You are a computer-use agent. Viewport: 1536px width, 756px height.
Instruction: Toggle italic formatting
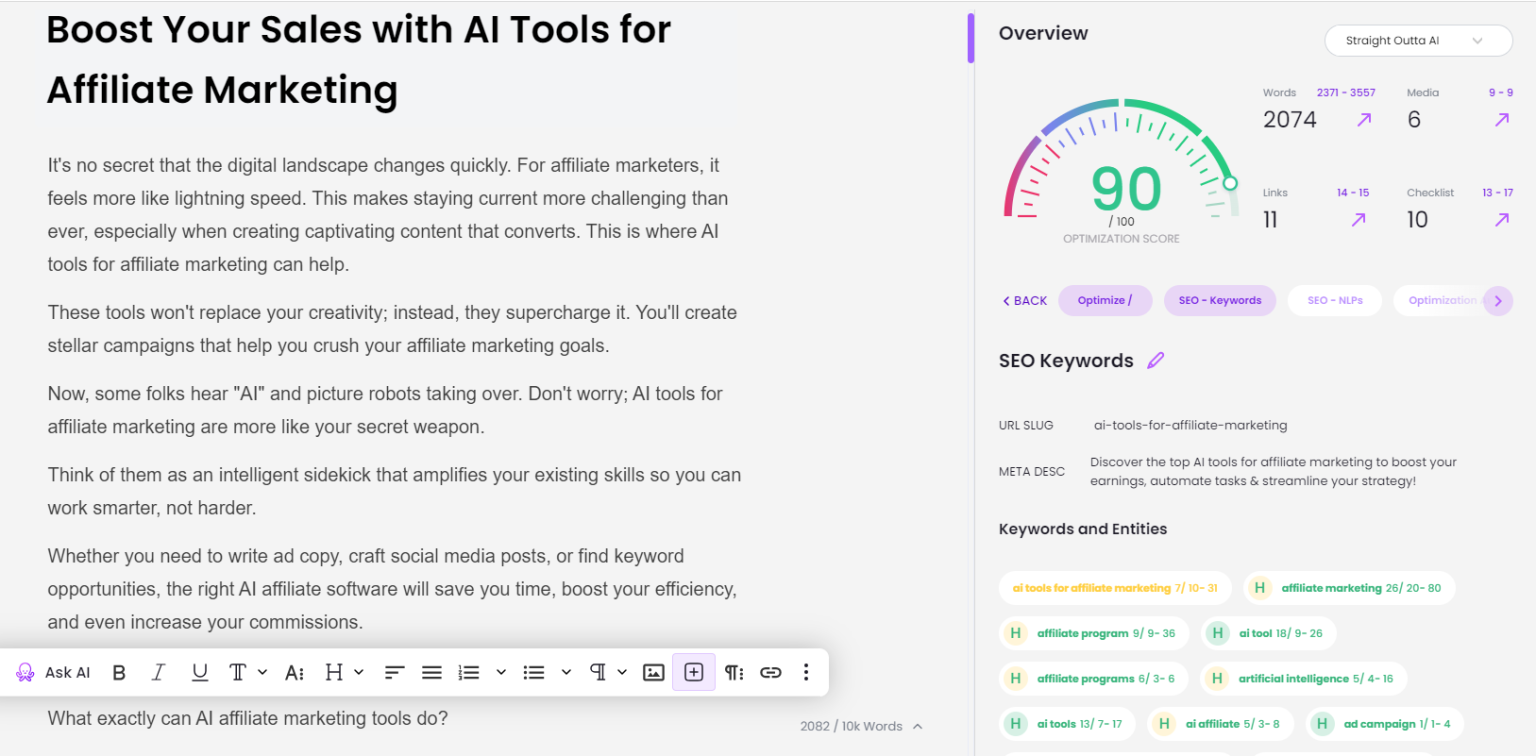(158, 673)
